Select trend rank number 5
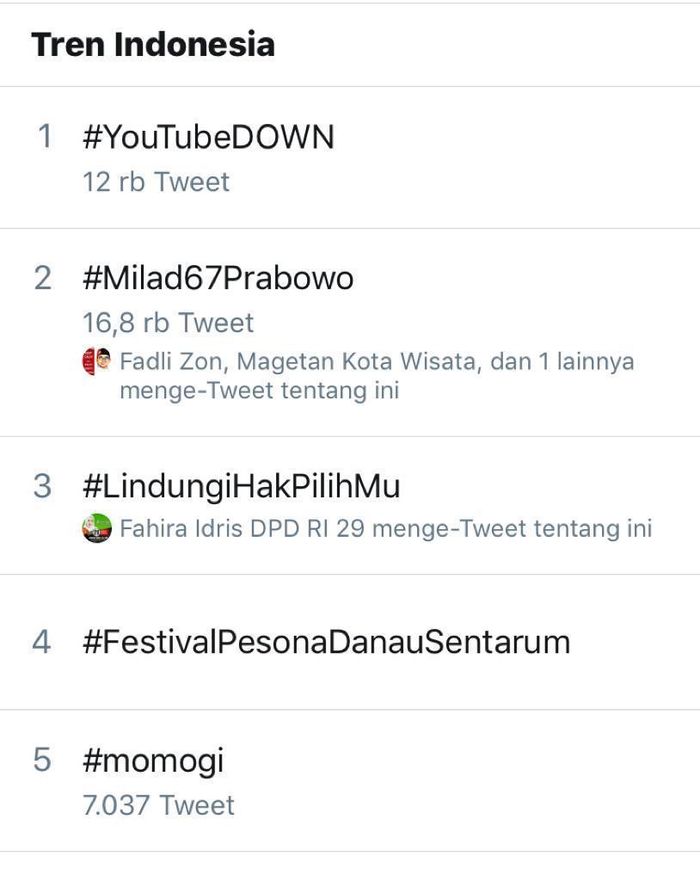 tap(42, 760)
